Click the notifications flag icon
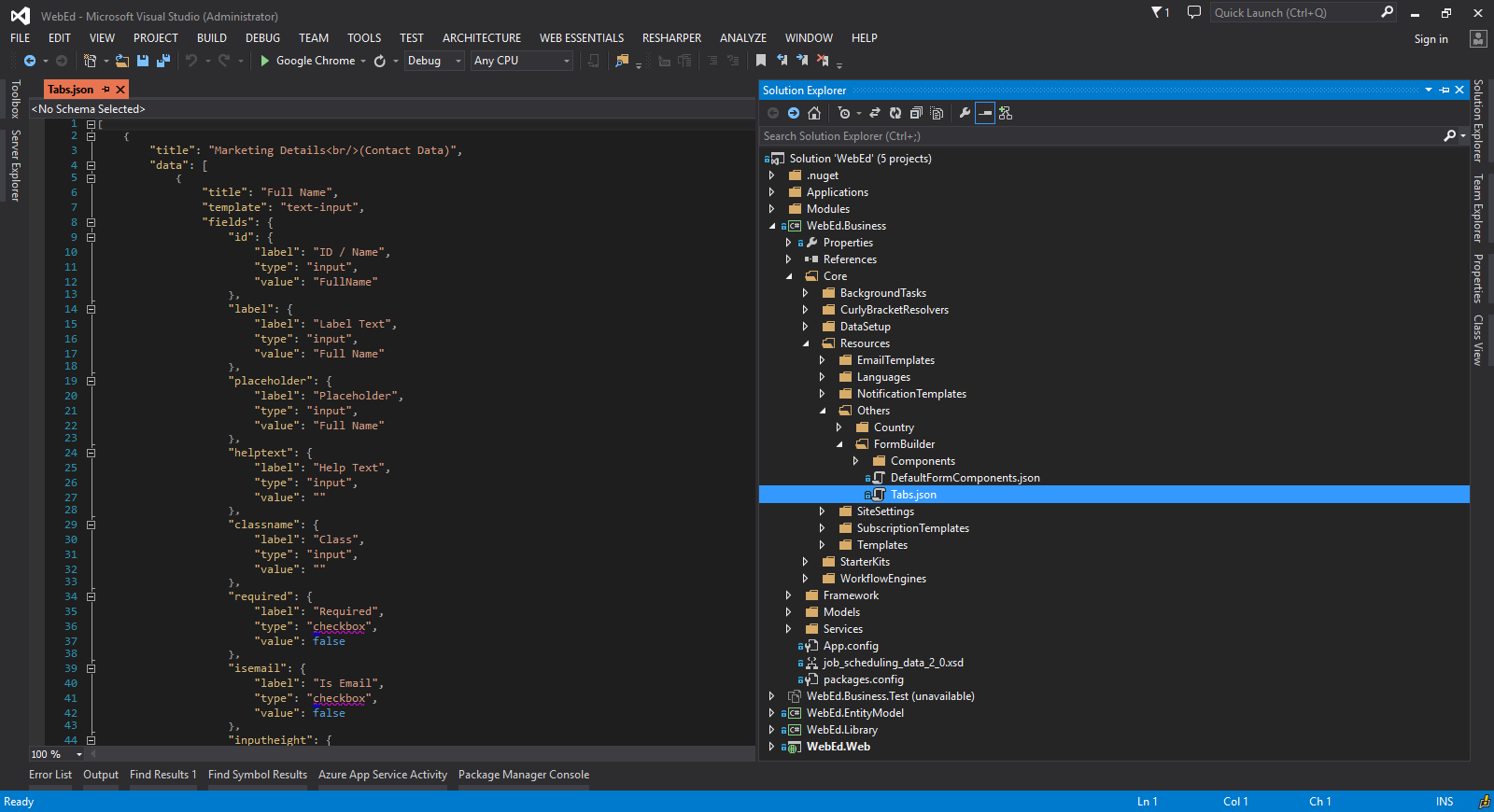 click(x=1158, y=12)
